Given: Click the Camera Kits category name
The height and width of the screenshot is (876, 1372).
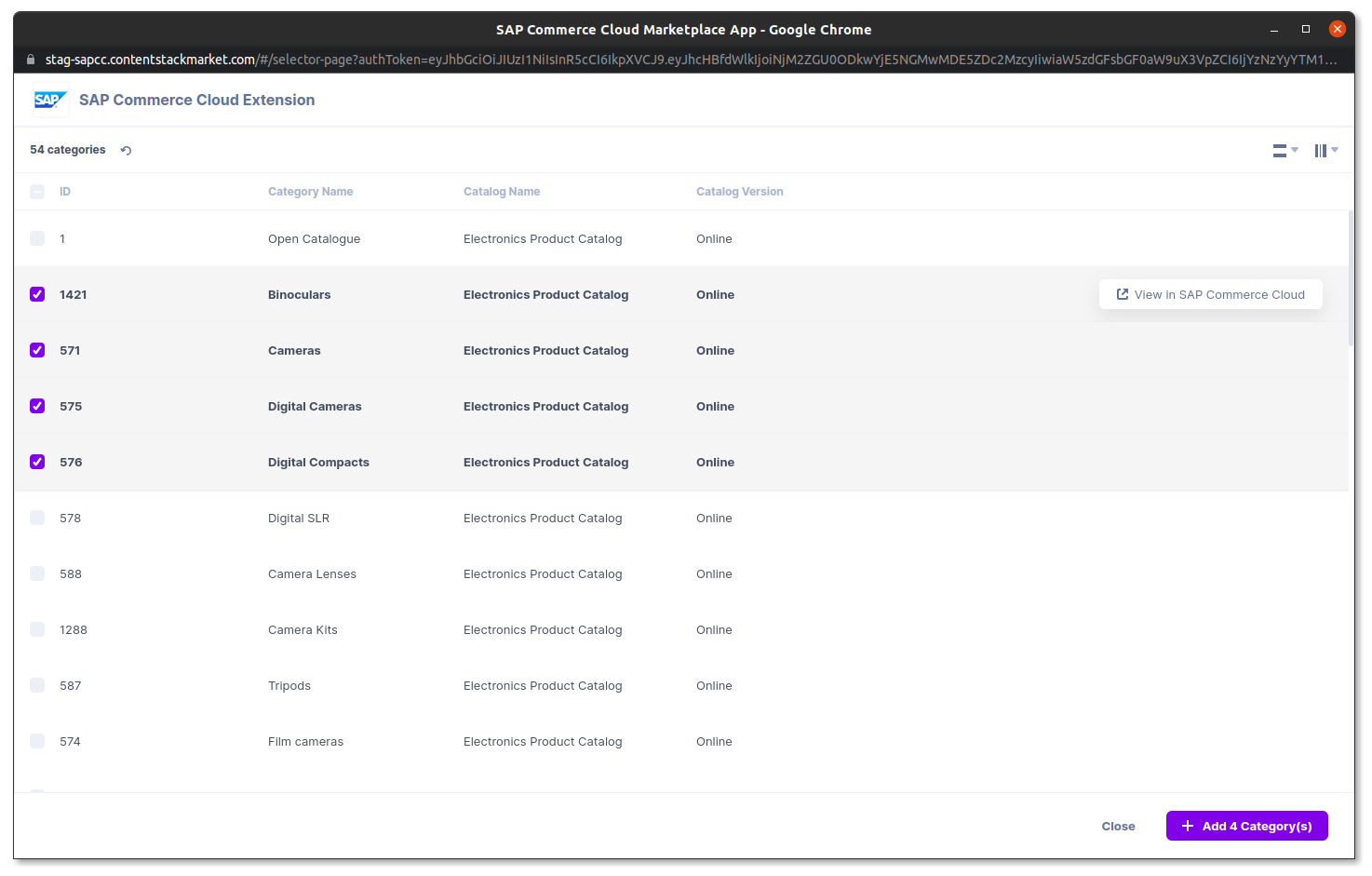Looking at the screenshot, I should (303, 629).
